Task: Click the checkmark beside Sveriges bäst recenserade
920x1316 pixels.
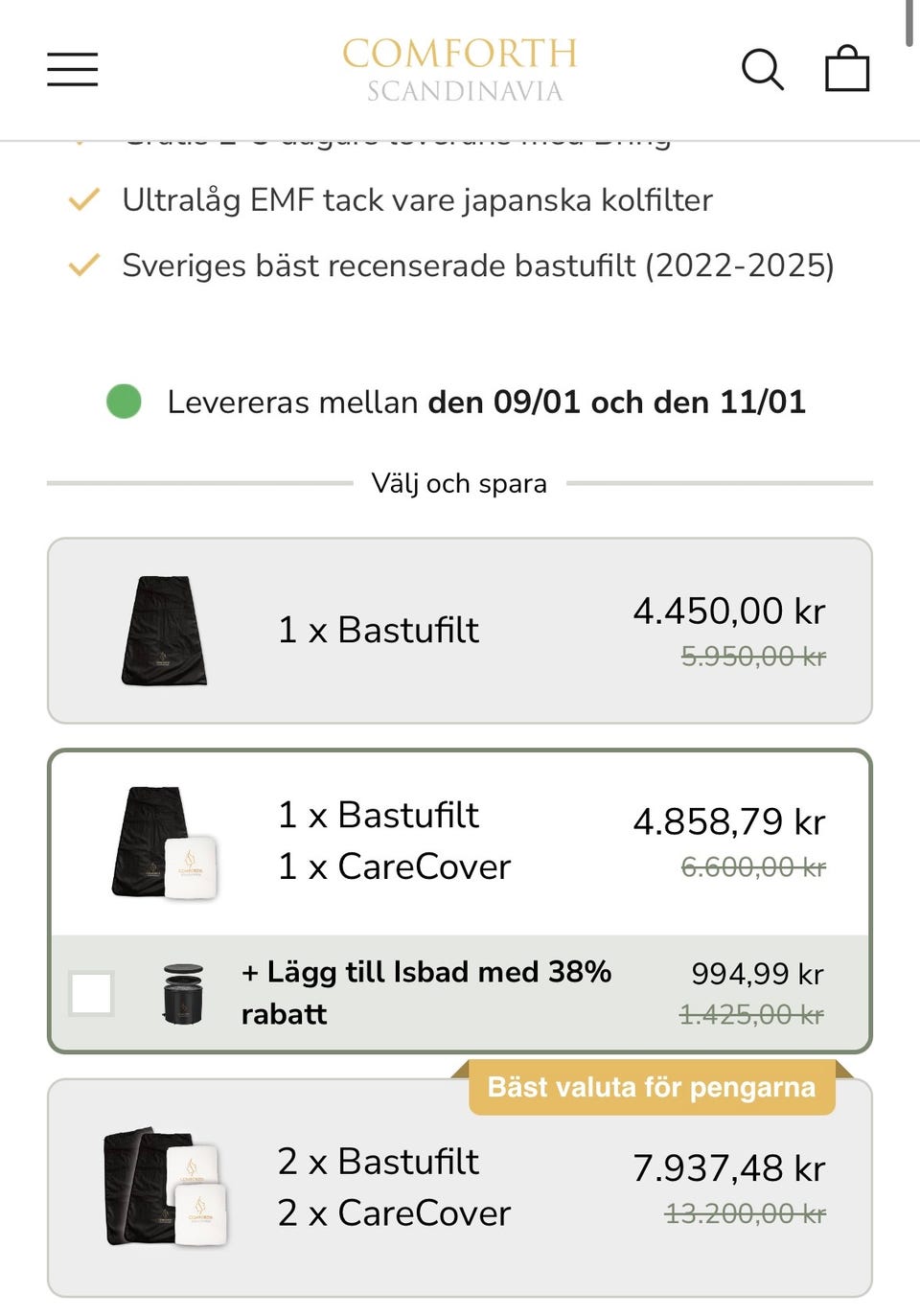Action: pos(84,266)
